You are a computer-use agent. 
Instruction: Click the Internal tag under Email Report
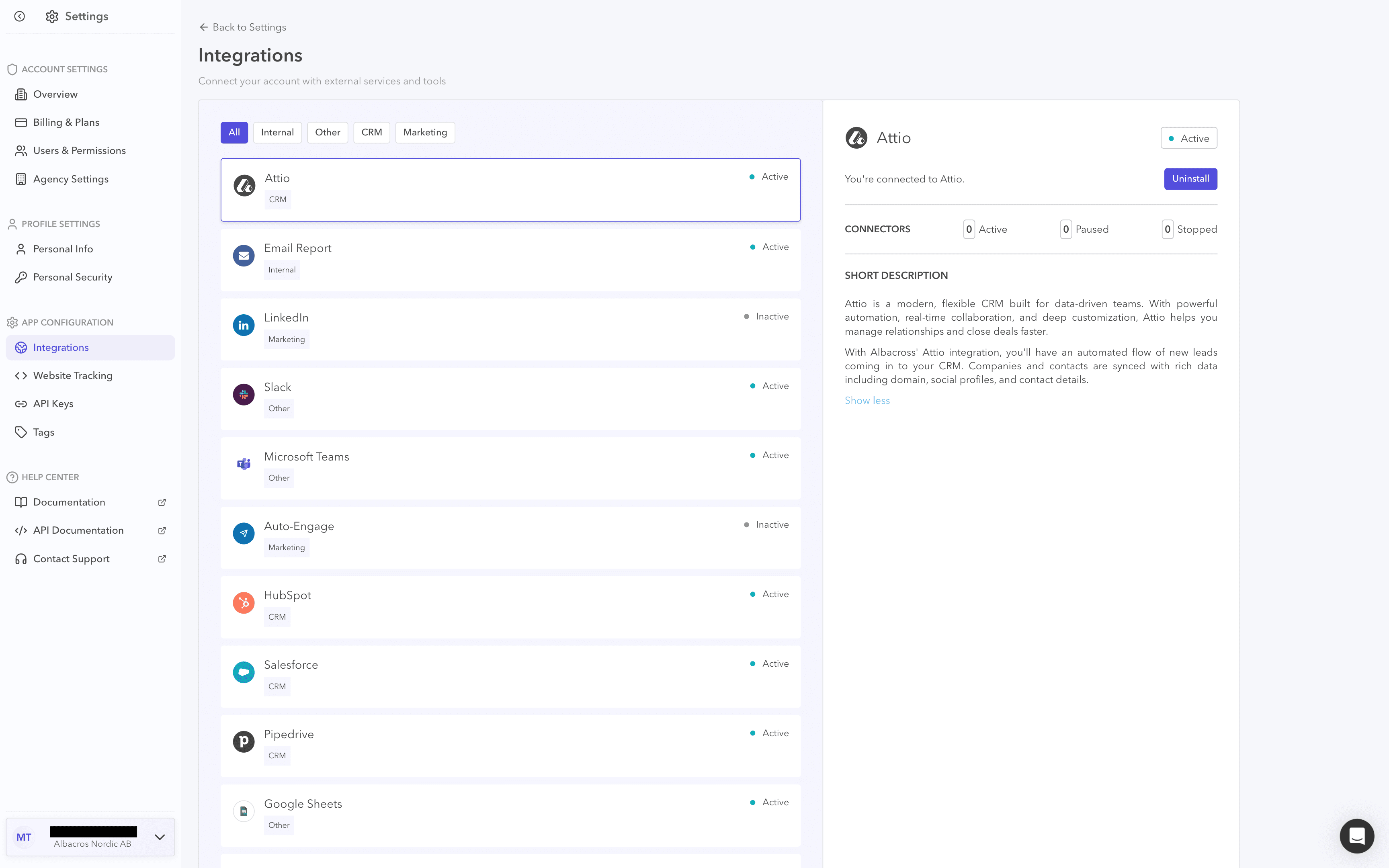282,270
